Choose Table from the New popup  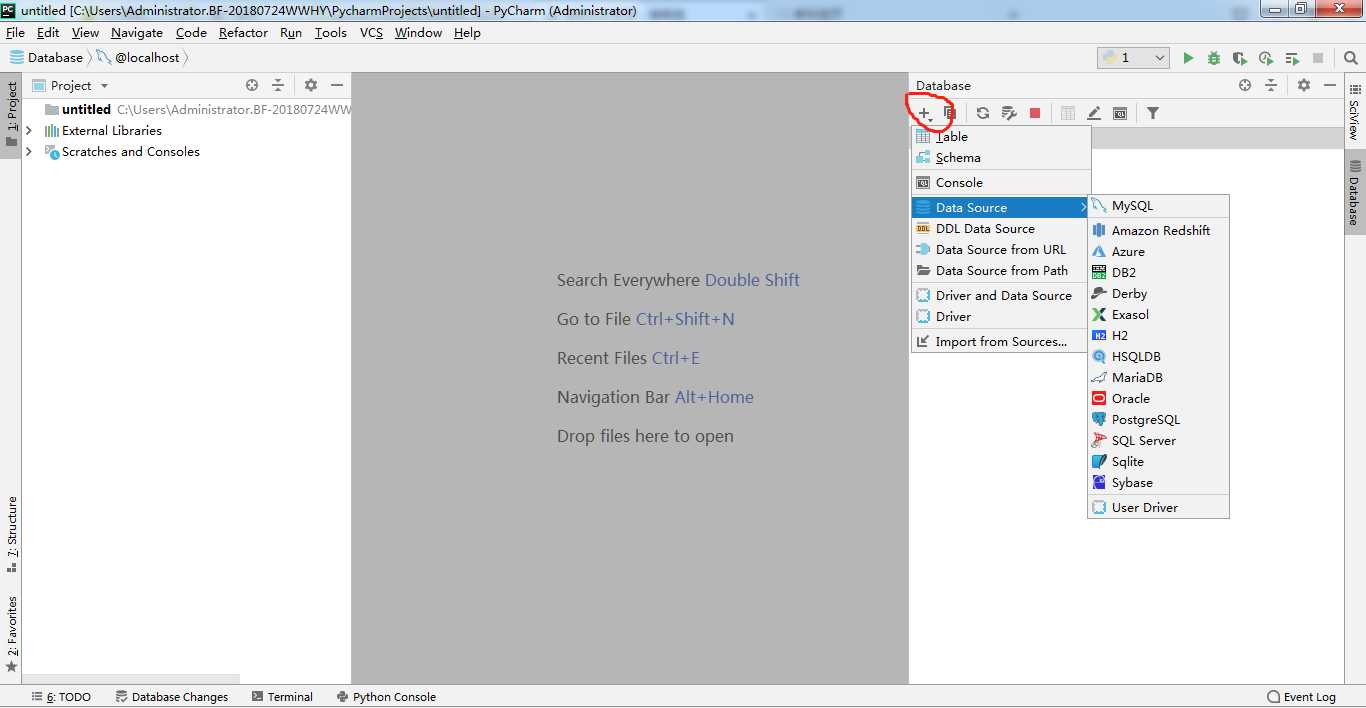(x=1001, y=137)
